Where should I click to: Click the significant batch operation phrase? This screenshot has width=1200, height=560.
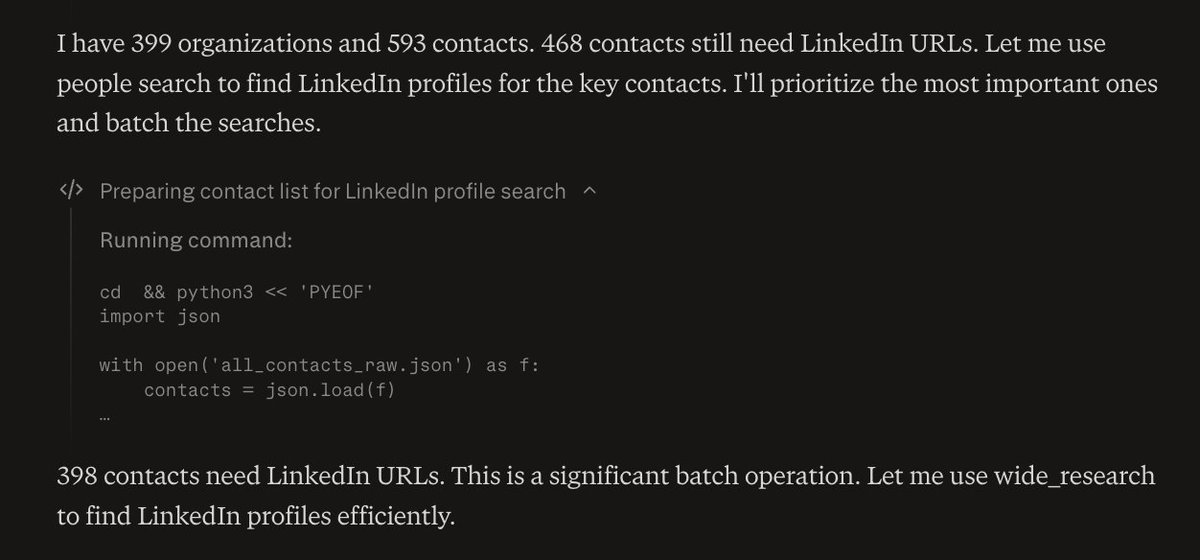point(640,476)
